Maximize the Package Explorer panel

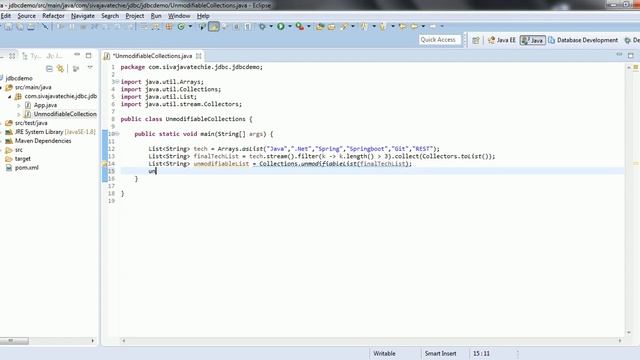coord(89,55)
